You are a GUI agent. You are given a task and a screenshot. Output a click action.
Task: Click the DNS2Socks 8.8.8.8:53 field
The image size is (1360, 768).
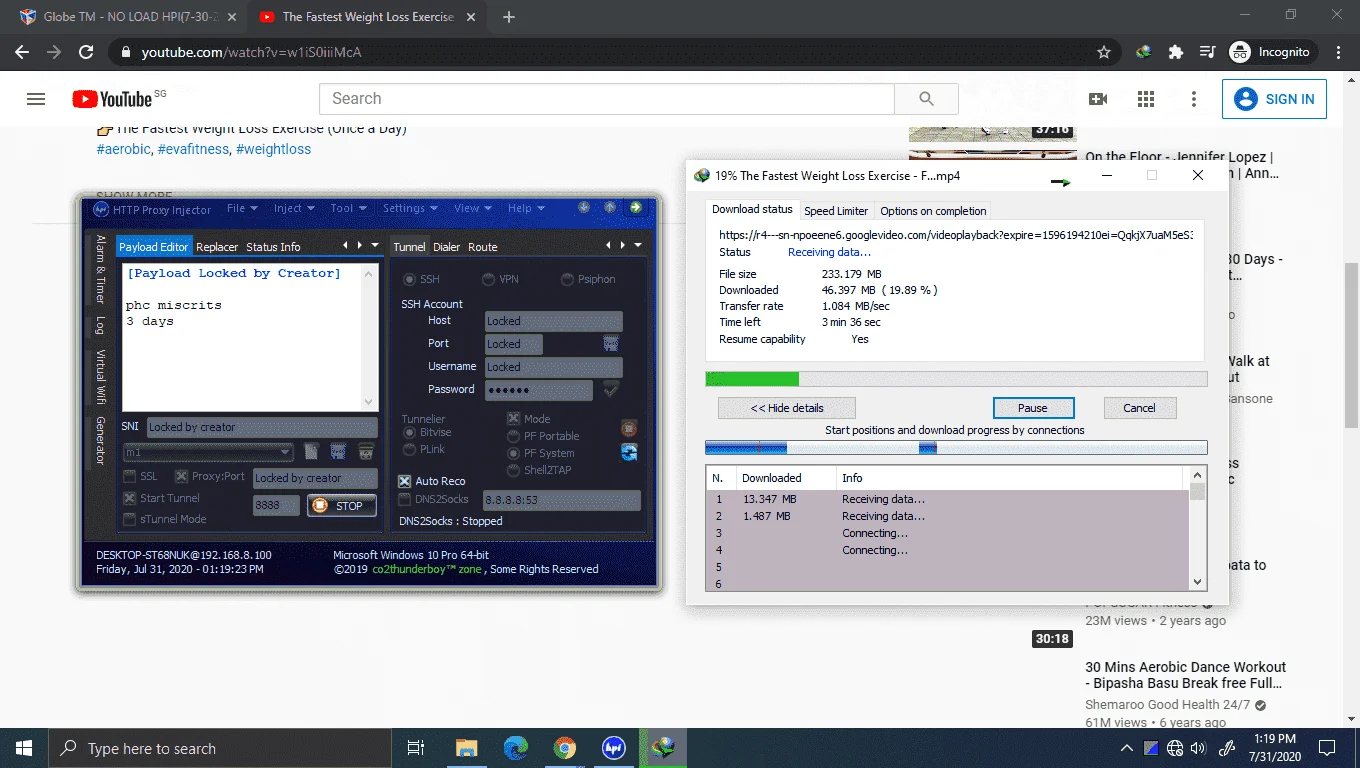(x=561, y=500)
